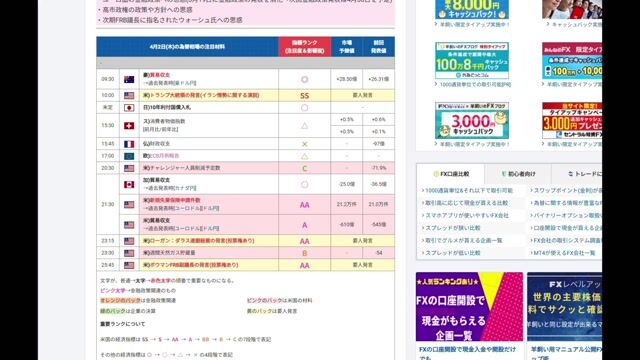Viewport: 640px width, 360px height.
Task: Open the バイナリーオプション取扱 link
Action: click(x=567, y=216)
